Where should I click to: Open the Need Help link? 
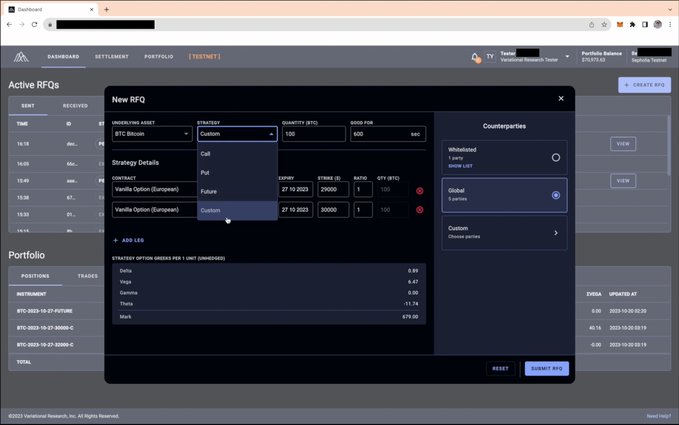[659, 416]
